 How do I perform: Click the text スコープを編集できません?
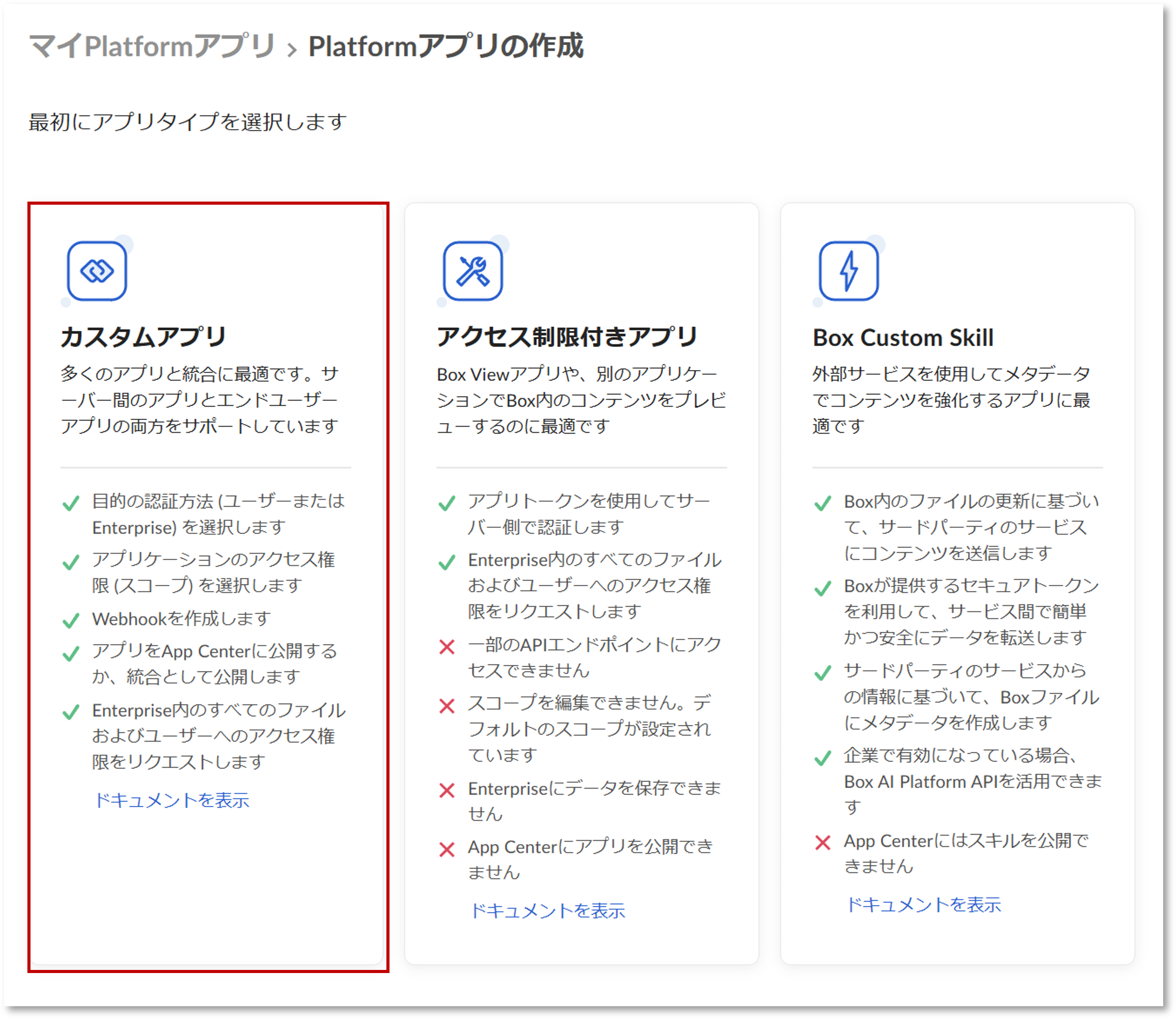pyautogui.click(x=590, y=729)
